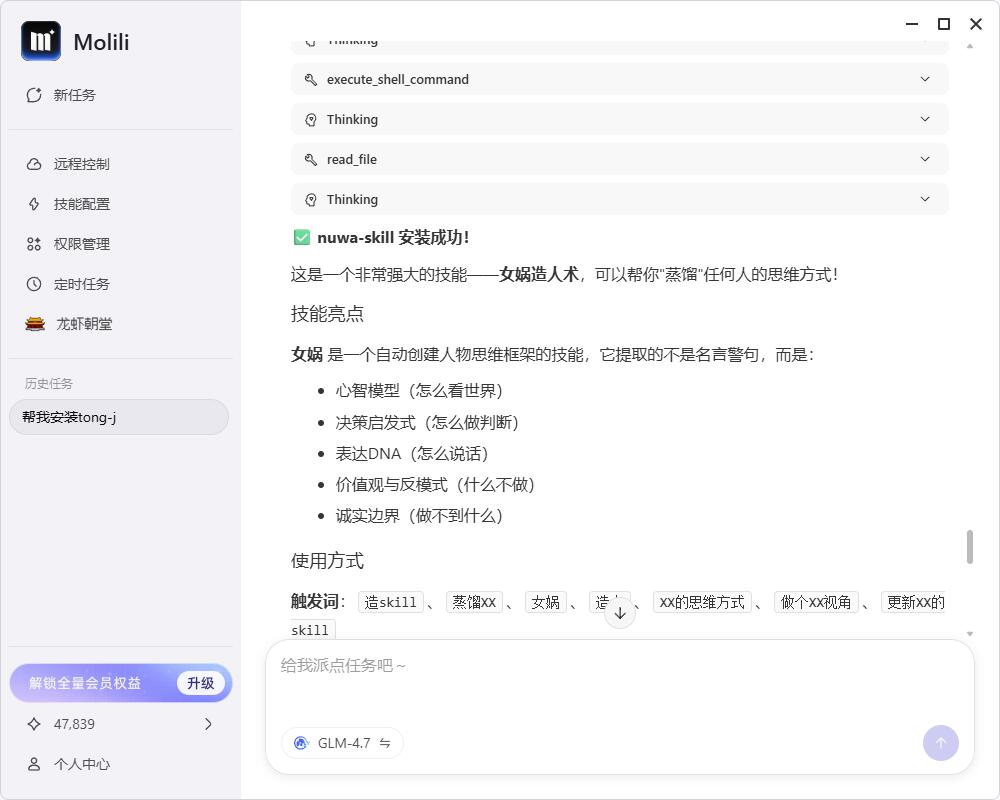The image size is (1000, 800).
Task: Click the chat vertical scrollbar thumb
Action: [x=969, y=546]
